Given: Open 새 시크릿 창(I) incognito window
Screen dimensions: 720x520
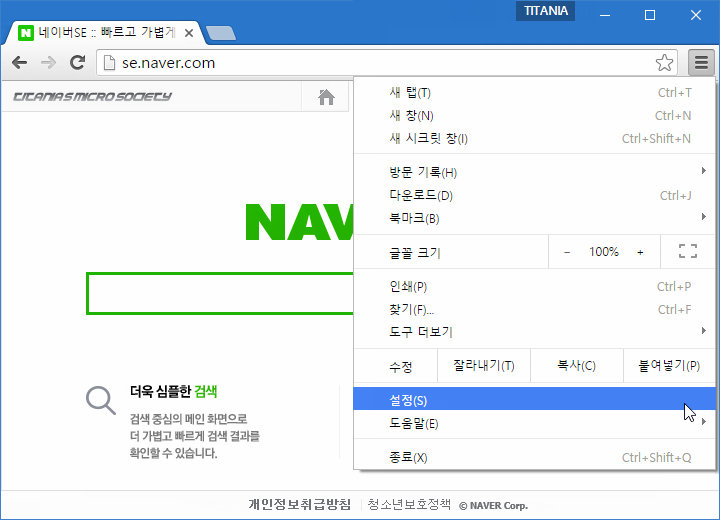Looking at the screenshot, I should pos(535,139).
